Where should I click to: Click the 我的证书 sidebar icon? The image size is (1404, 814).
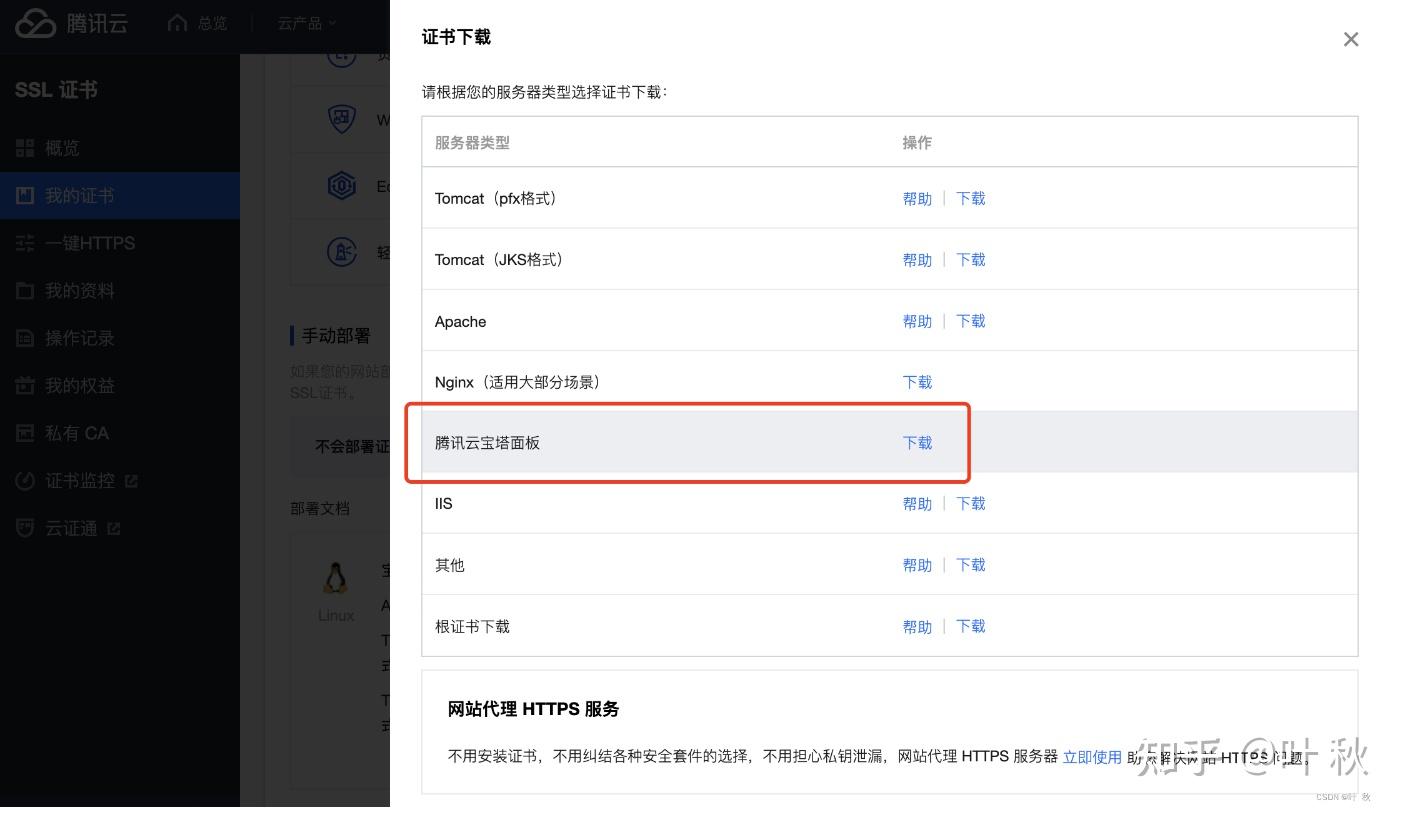pos(25,196)
